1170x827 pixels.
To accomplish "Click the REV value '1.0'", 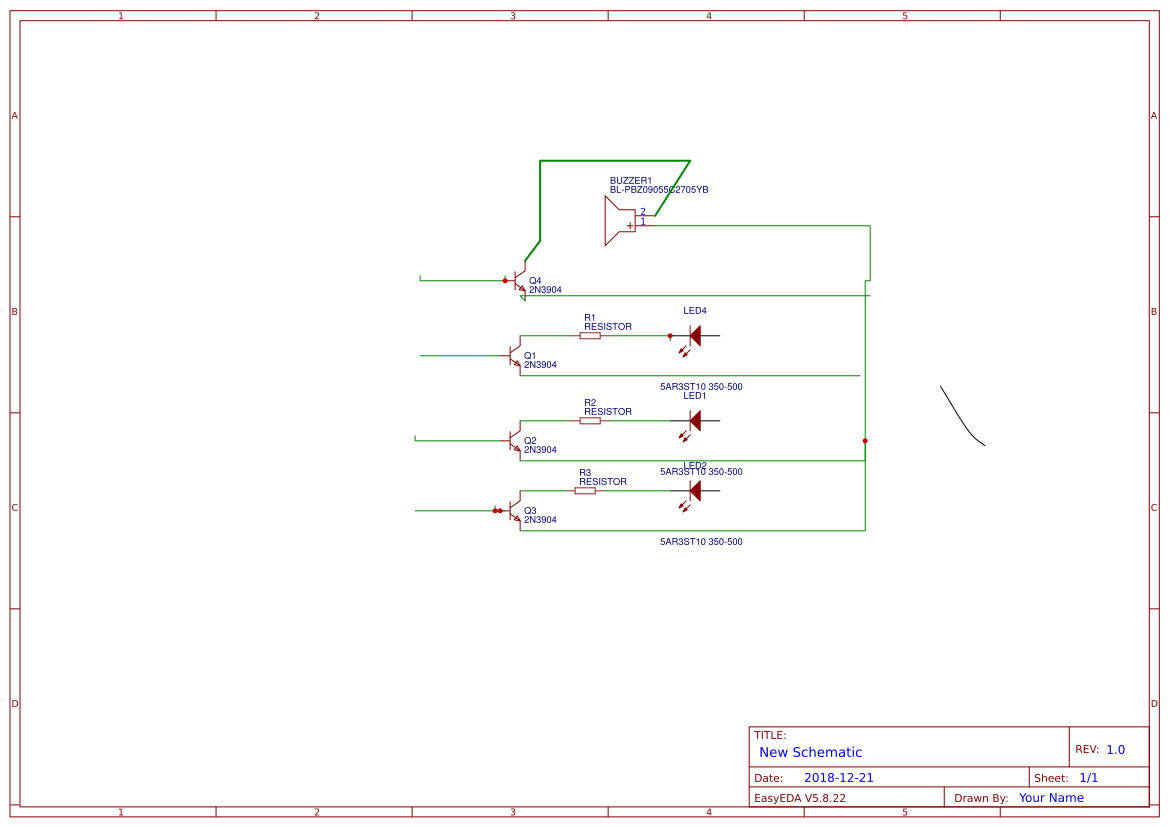I will (x=1116, y=750).
